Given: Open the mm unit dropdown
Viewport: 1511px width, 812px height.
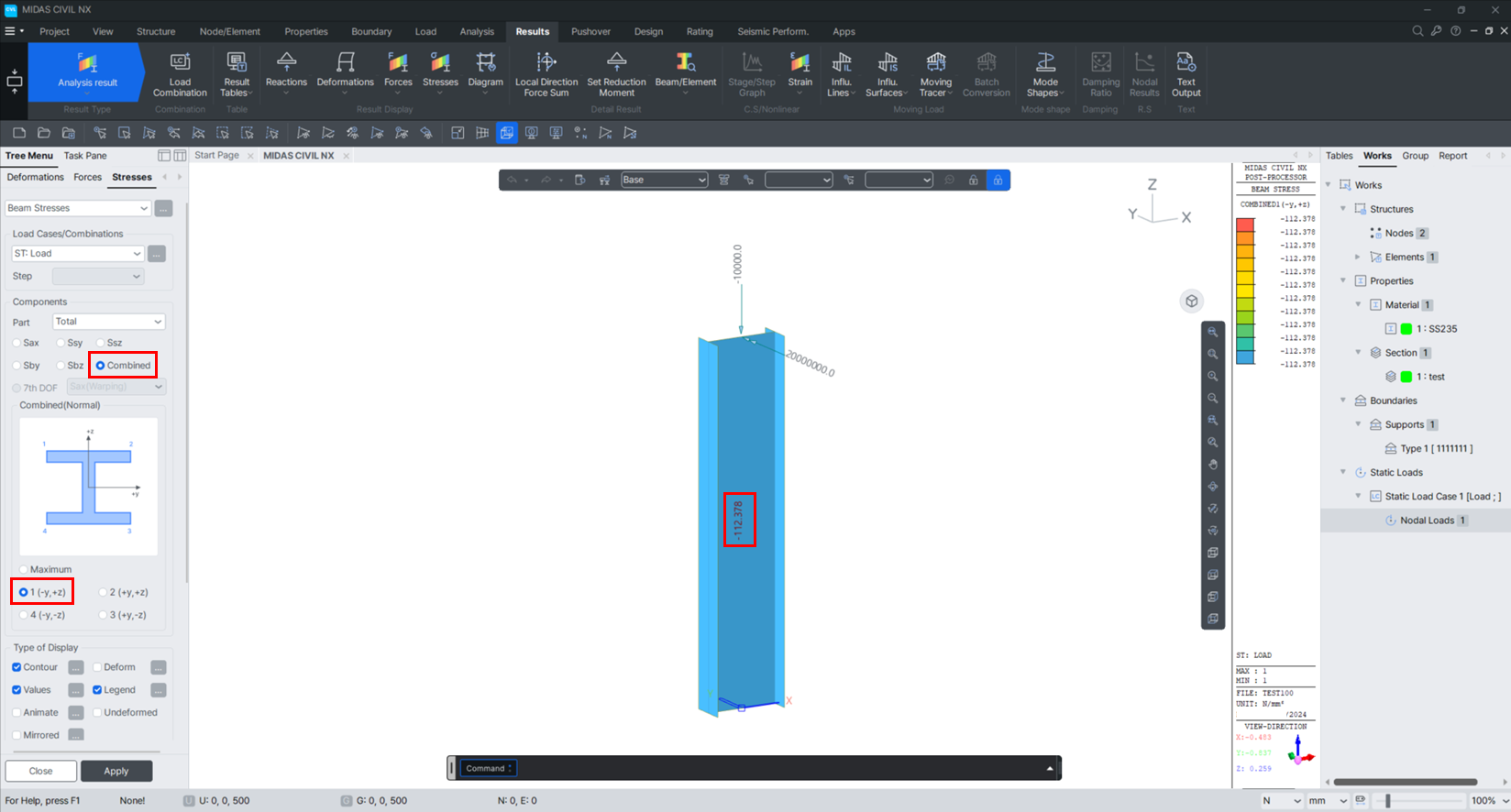Looking at the screenshot, I should 1328,801.
